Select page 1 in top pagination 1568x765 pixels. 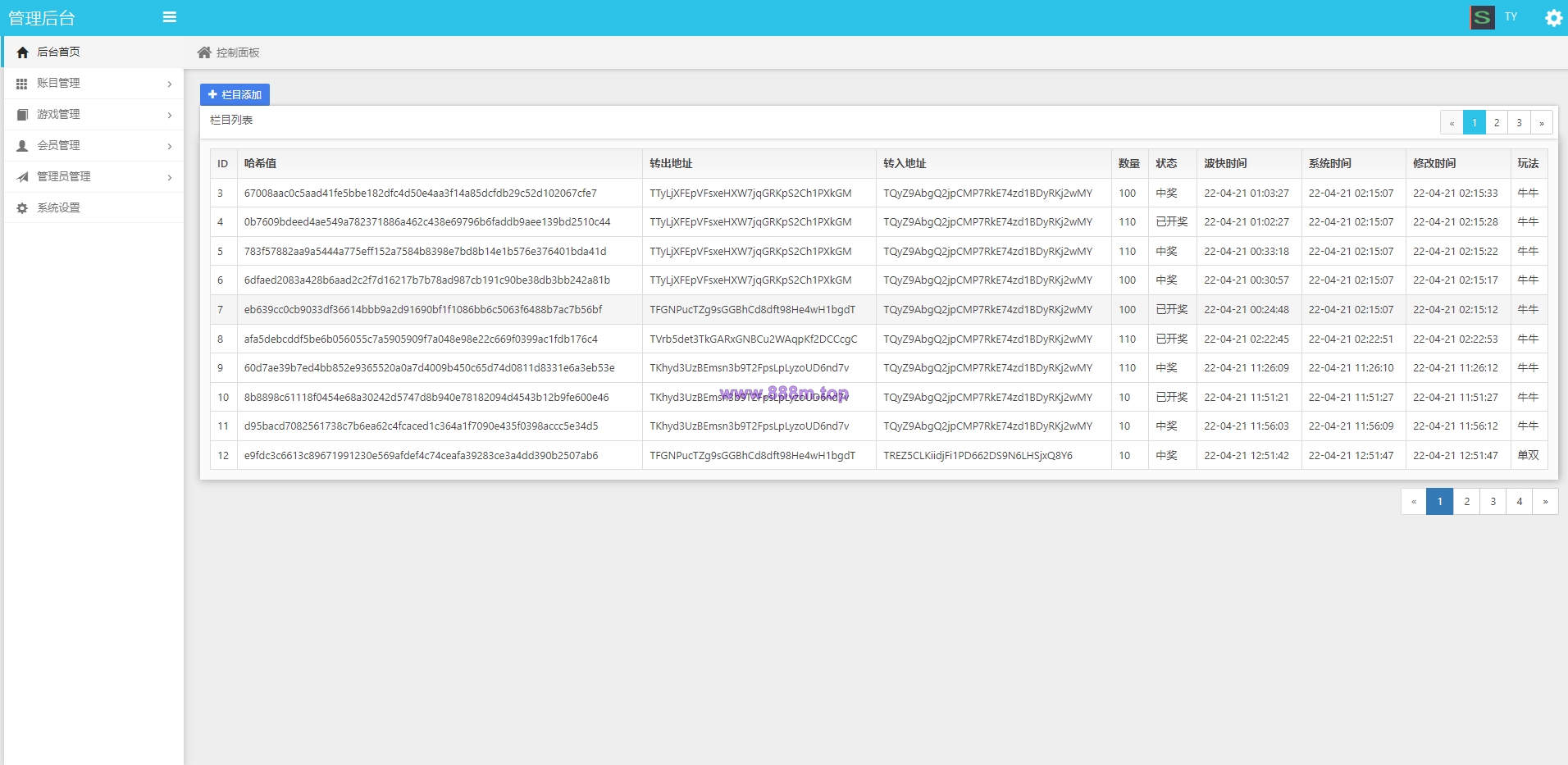(x=1475, y=122)
